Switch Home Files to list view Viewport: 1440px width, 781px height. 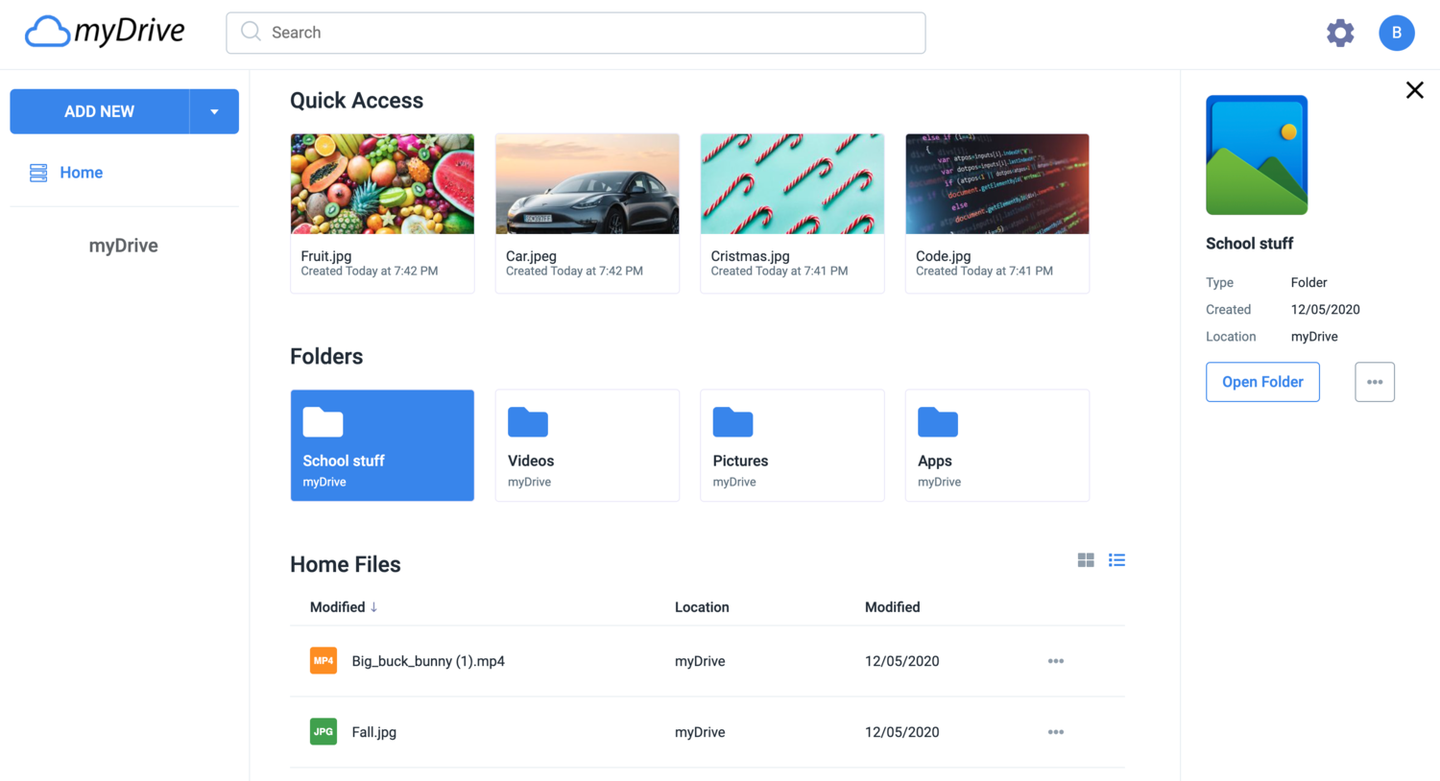1117,560
